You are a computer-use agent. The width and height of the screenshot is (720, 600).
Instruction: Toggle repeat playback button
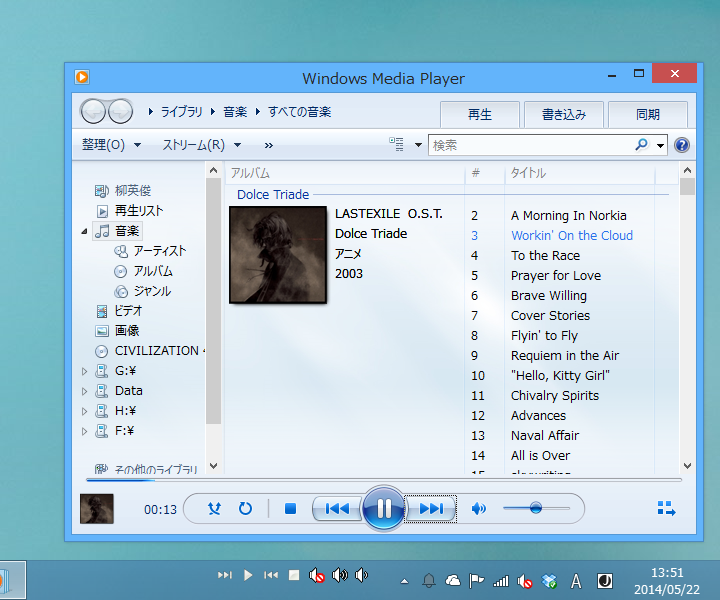pos(245,509)
